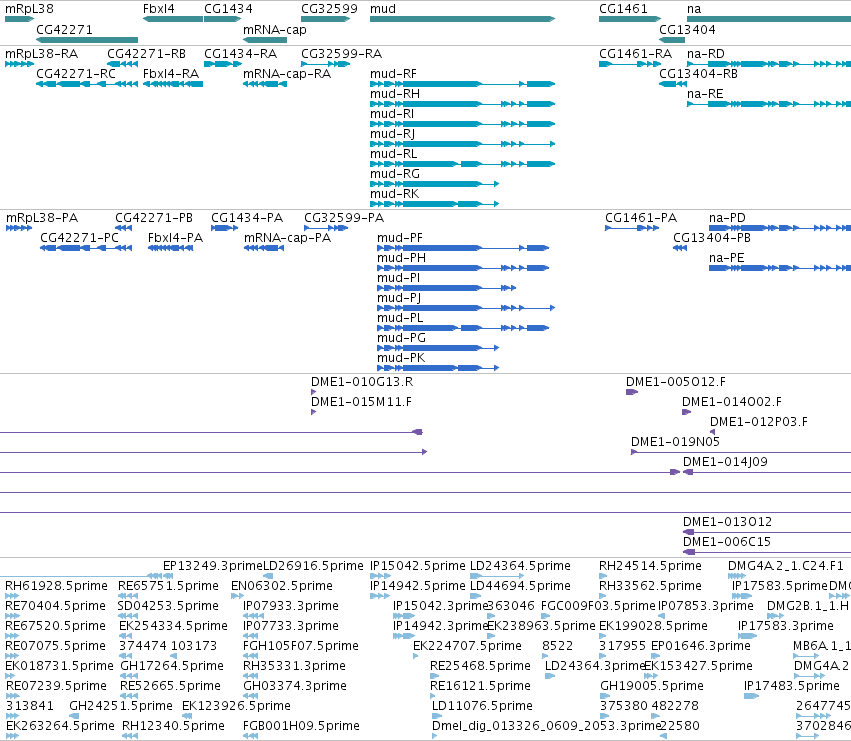851x741 pixels.
Task: Click BAC end DME1-015M11.F
Action: pyautogui.click(x=313, y=412)
